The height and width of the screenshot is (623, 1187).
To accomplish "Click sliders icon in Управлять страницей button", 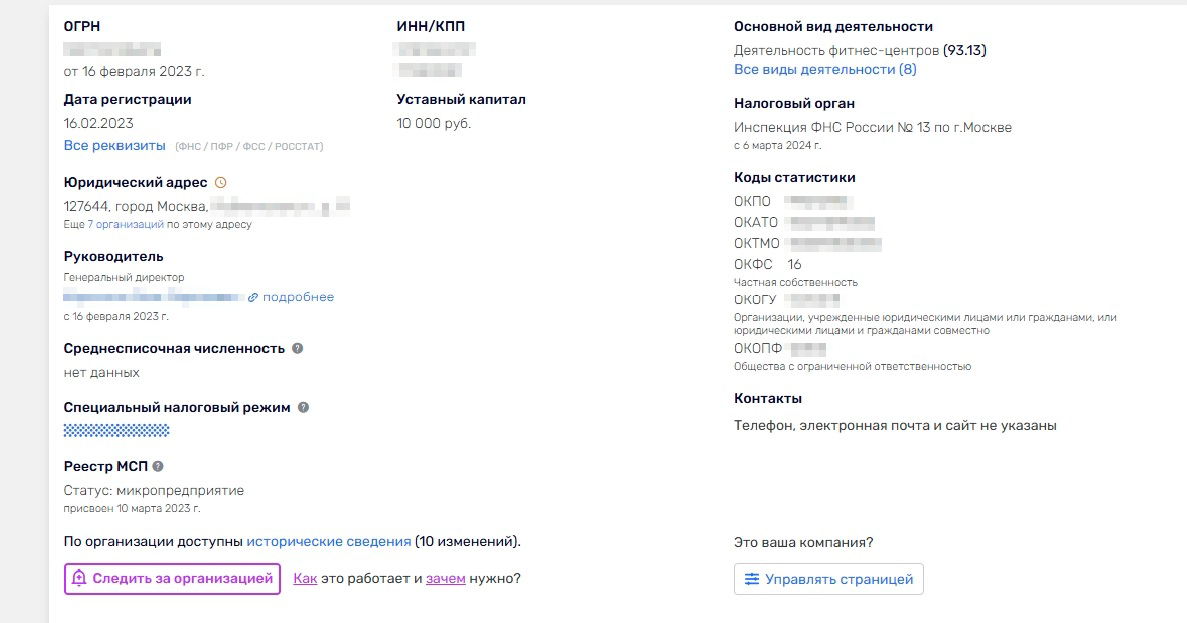I will pyautogui.click(x=751, y=579).
